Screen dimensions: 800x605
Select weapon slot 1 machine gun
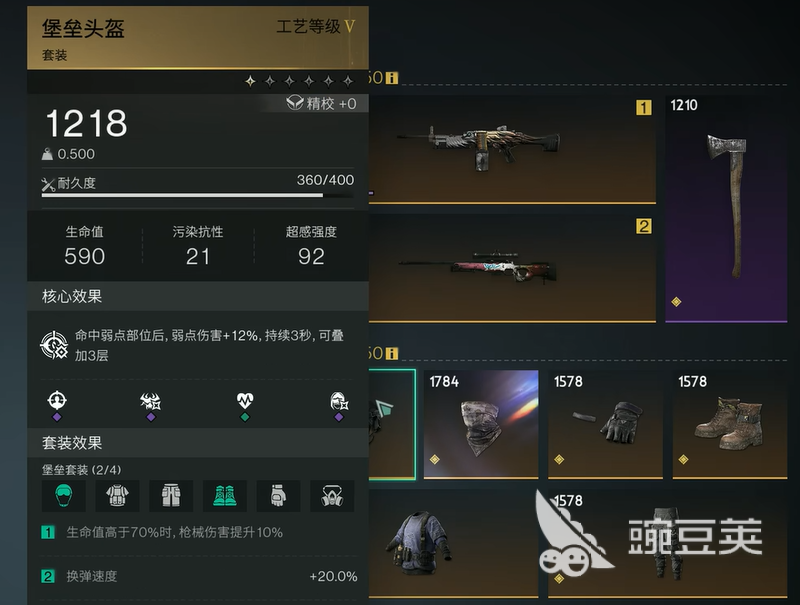512,149
